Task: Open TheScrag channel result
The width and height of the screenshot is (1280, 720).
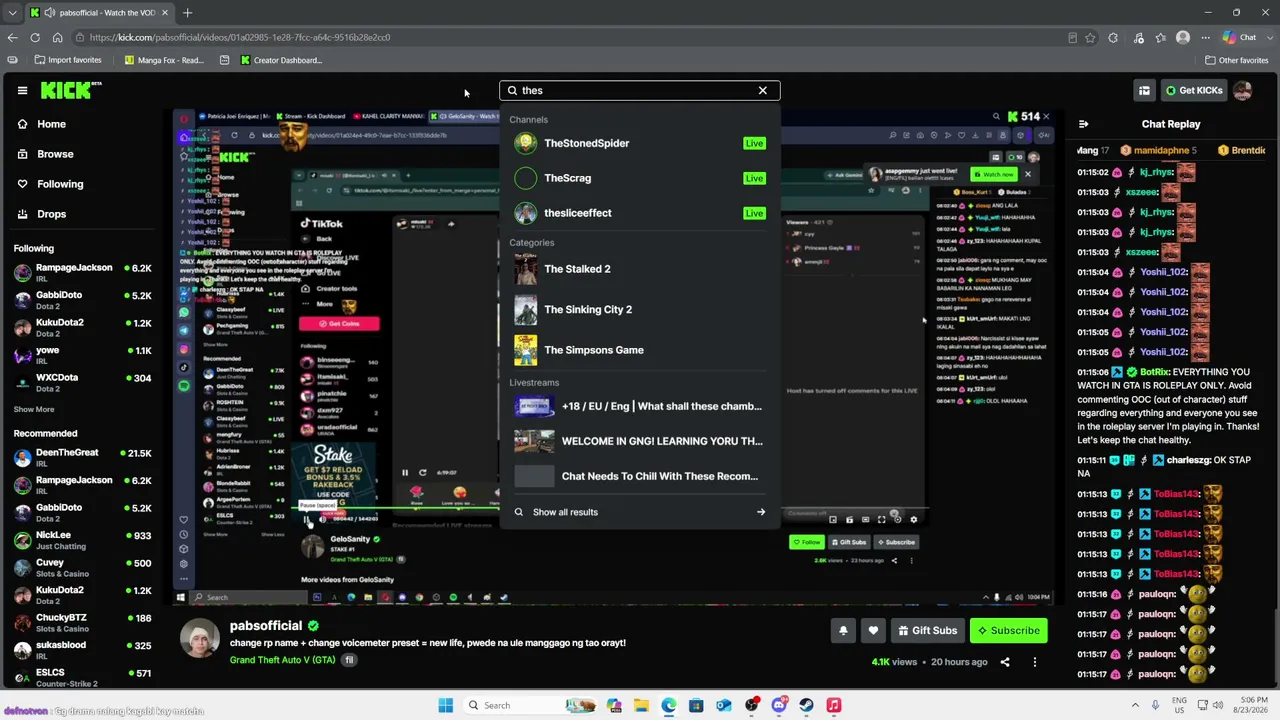Action: pyautogui.click(x=639, y=178)
